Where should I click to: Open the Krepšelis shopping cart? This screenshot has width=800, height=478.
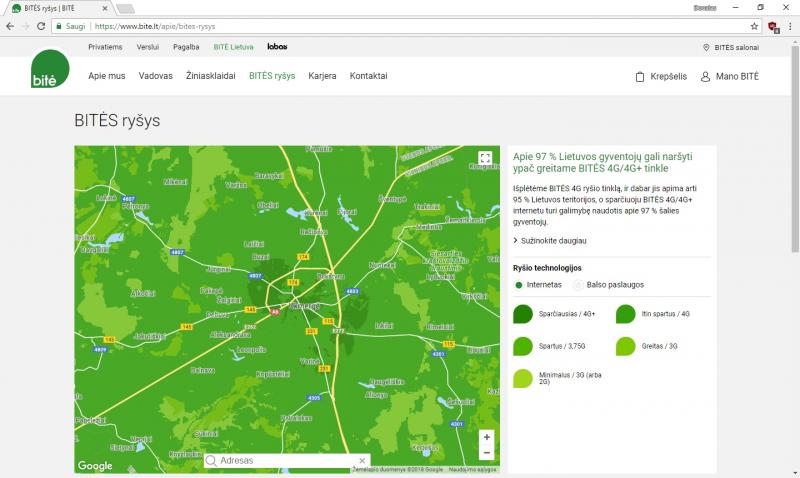pos(661,77)
